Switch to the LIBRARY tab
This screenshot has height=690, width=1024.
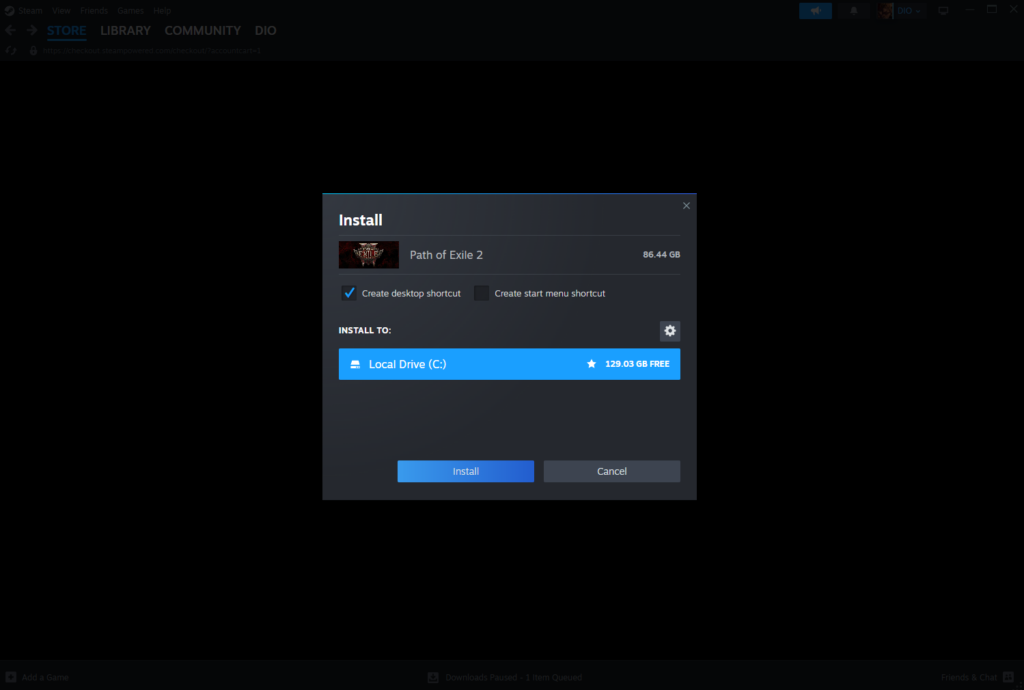pyautogui.click(x=125, y=30)
